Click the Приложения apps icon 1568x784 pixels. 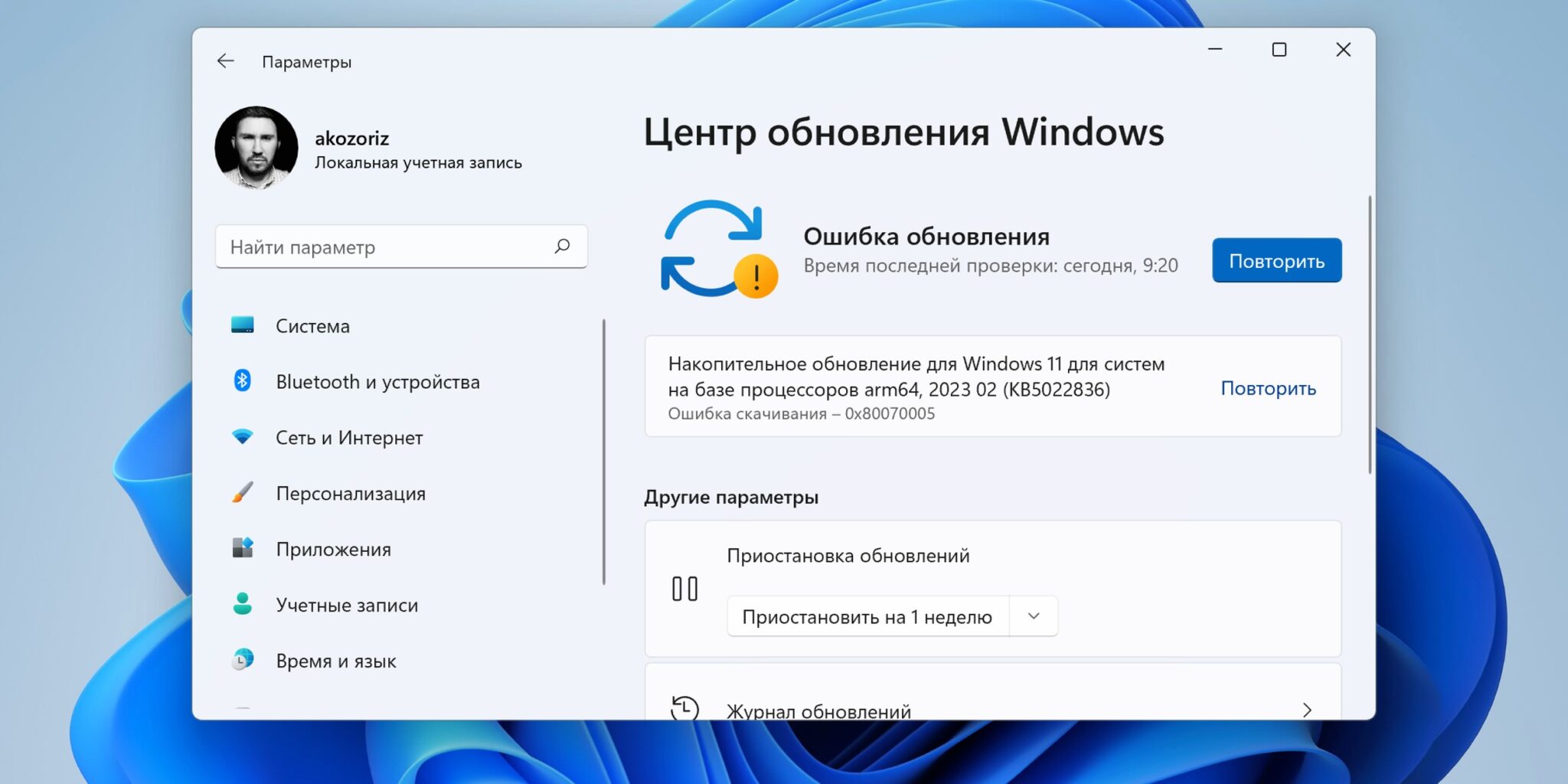[x=243, y=548]
